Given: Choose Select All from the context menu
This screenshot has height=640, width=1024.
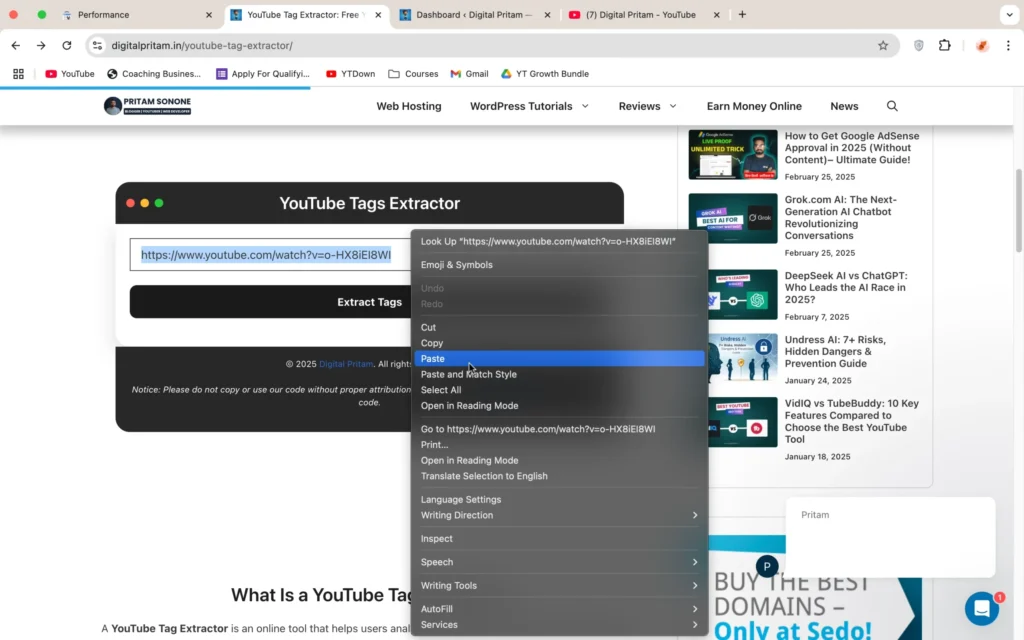Looking at the screenshot, I should [x=559, y=390].
